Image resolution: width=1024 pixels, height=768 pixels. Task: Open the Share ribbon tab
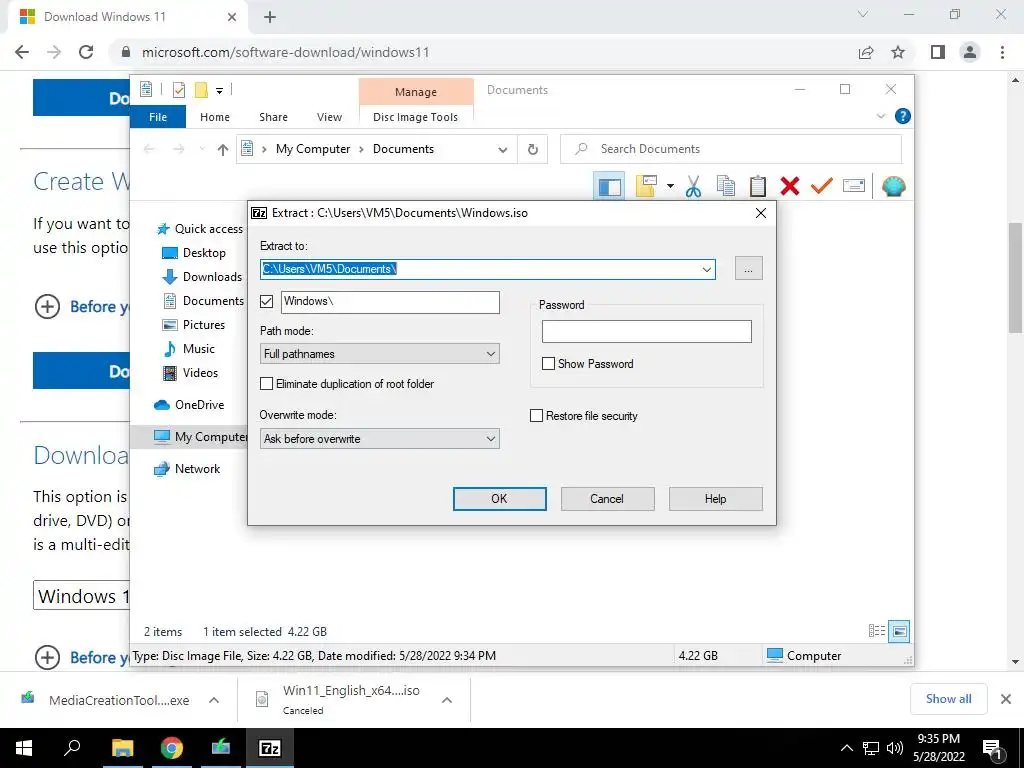pyautogui.click(x=273, y=117)
